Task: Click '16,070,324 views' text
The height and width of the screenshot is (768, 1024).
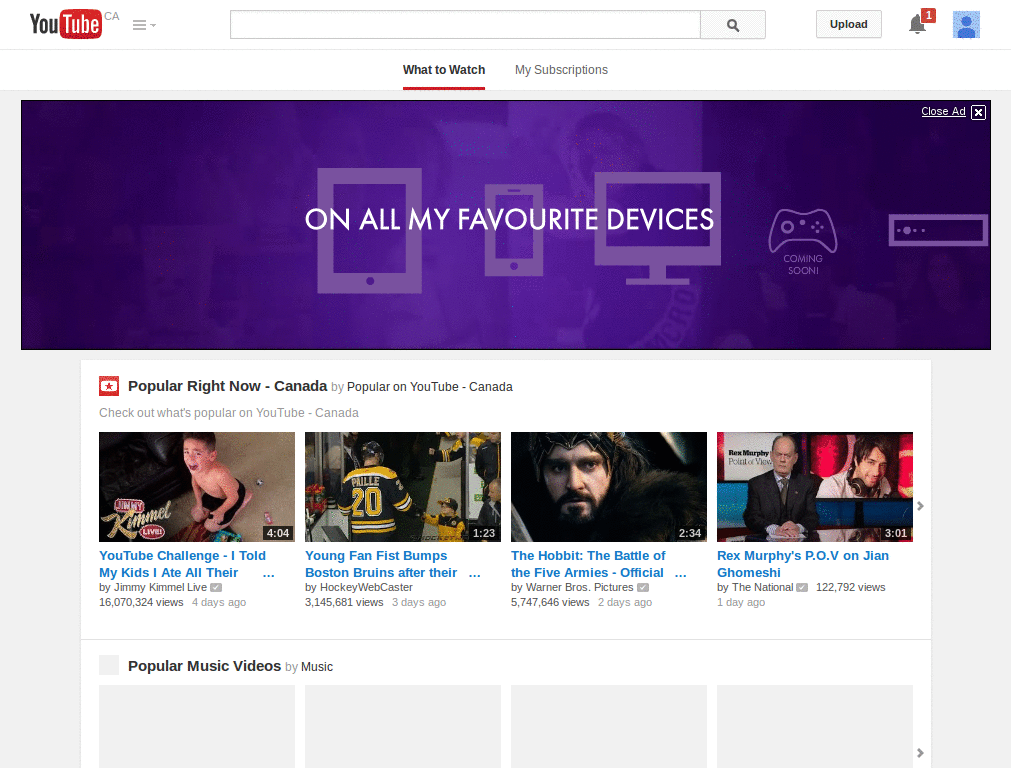Action: 141,602
